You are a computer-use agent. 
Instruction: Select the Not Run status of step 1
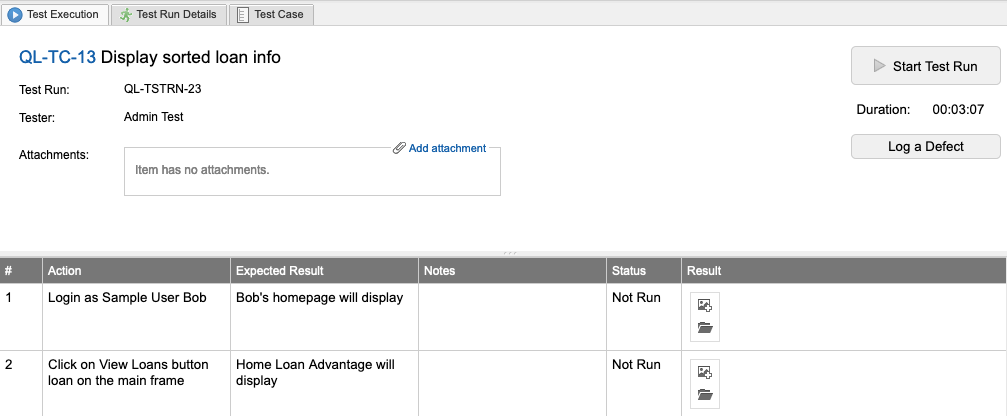coord(636,298)
